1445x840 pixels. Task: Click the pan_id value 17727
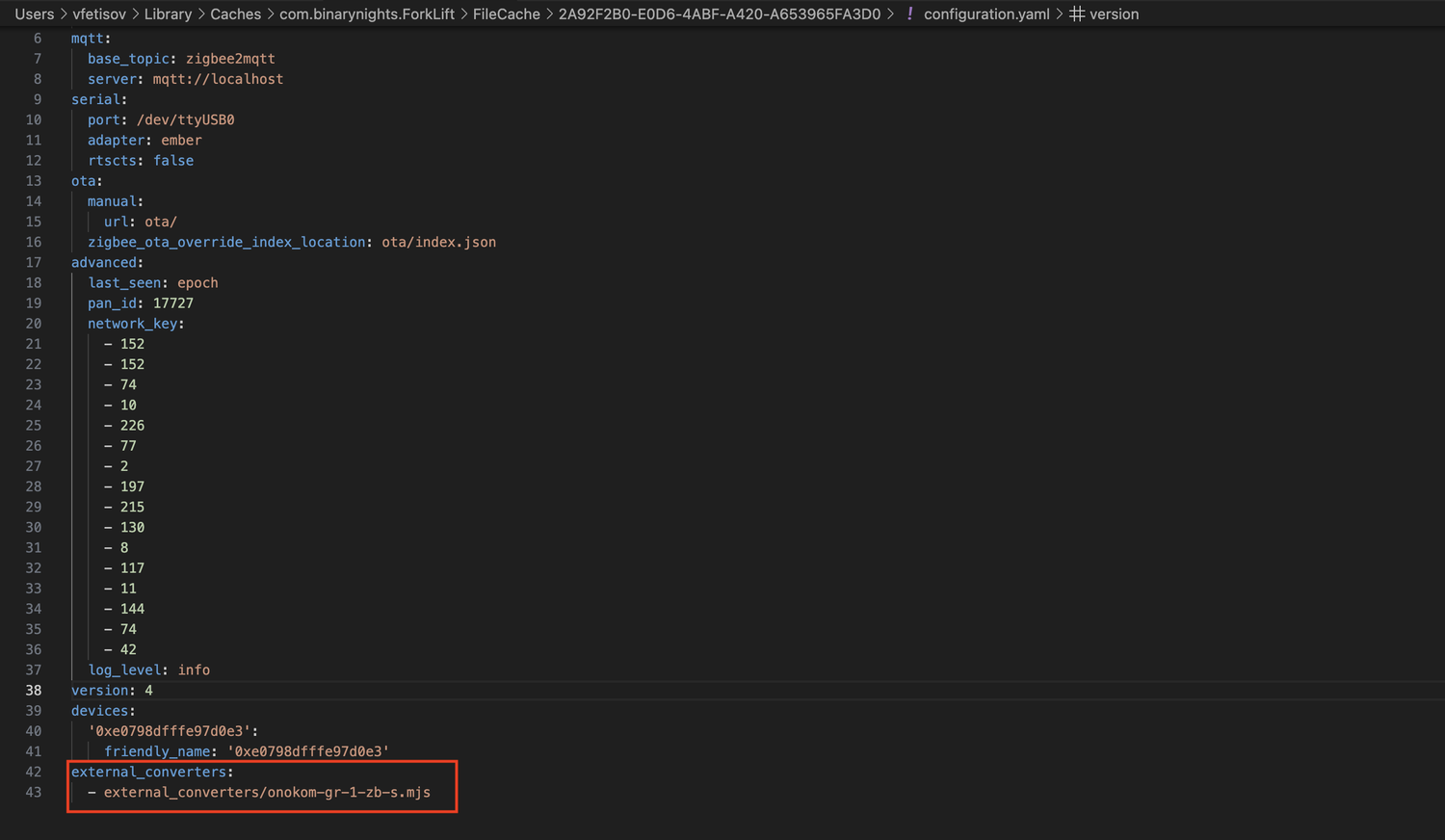[x=172, y=303]
